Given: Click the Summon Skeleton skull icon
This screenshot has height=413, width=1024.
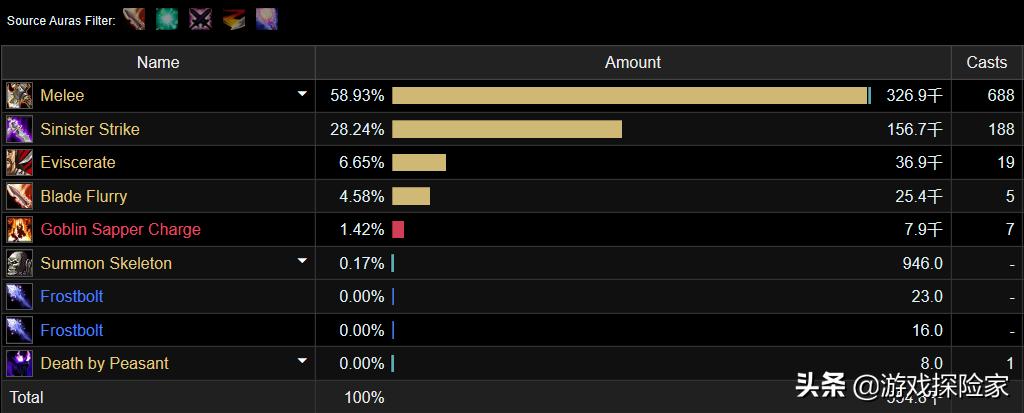Looking at the screenshot, I should point(19,263).
